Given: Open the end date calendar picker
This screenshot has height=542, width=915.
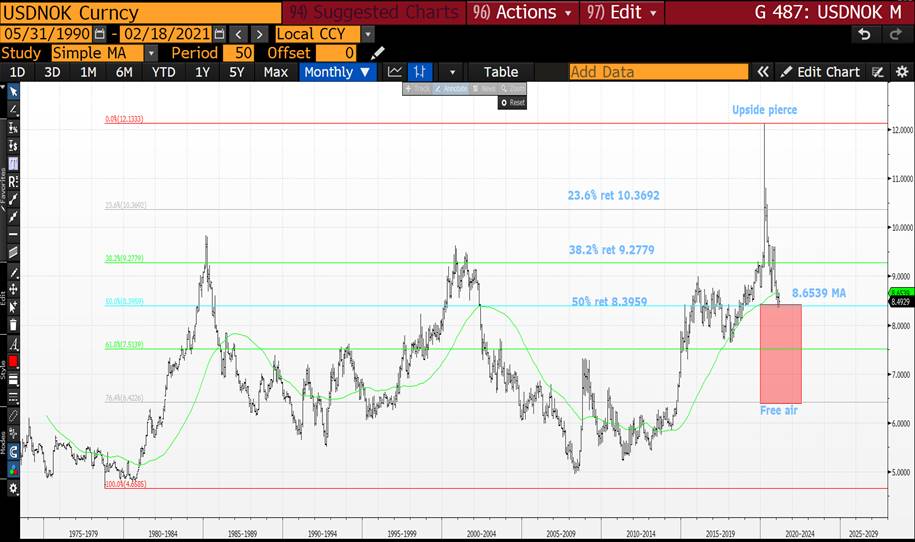Looking at the screenshot, I should pos(219,34).
